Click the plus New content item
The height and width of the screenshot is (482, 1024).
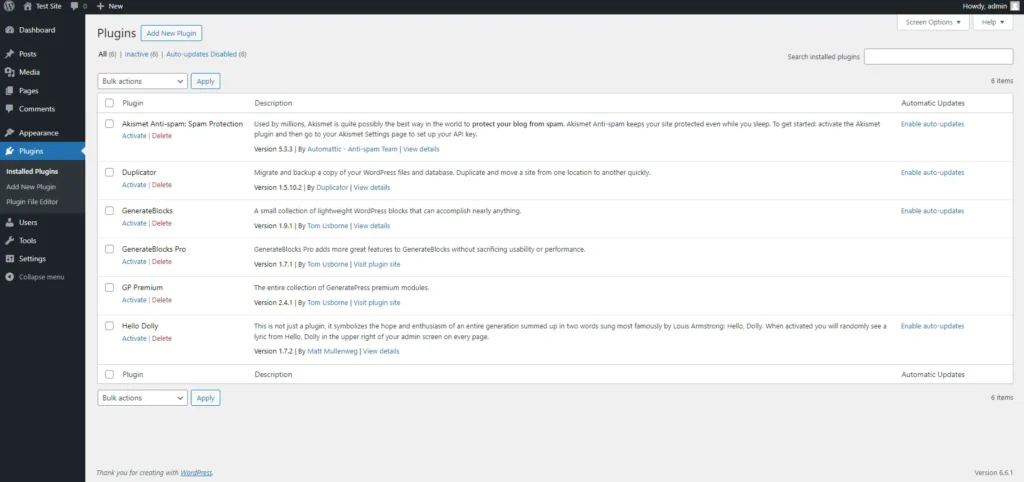point(109,6)
